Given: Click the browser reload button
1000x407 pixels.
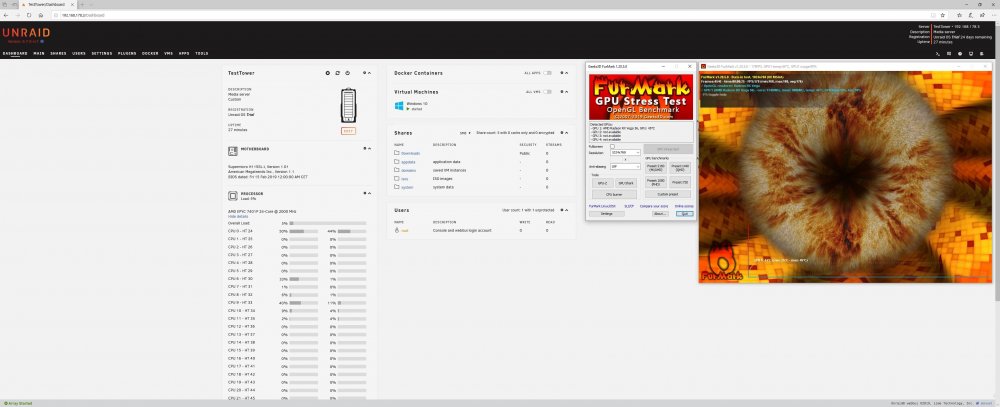Looking at the screenshot, I should point(29,15).
